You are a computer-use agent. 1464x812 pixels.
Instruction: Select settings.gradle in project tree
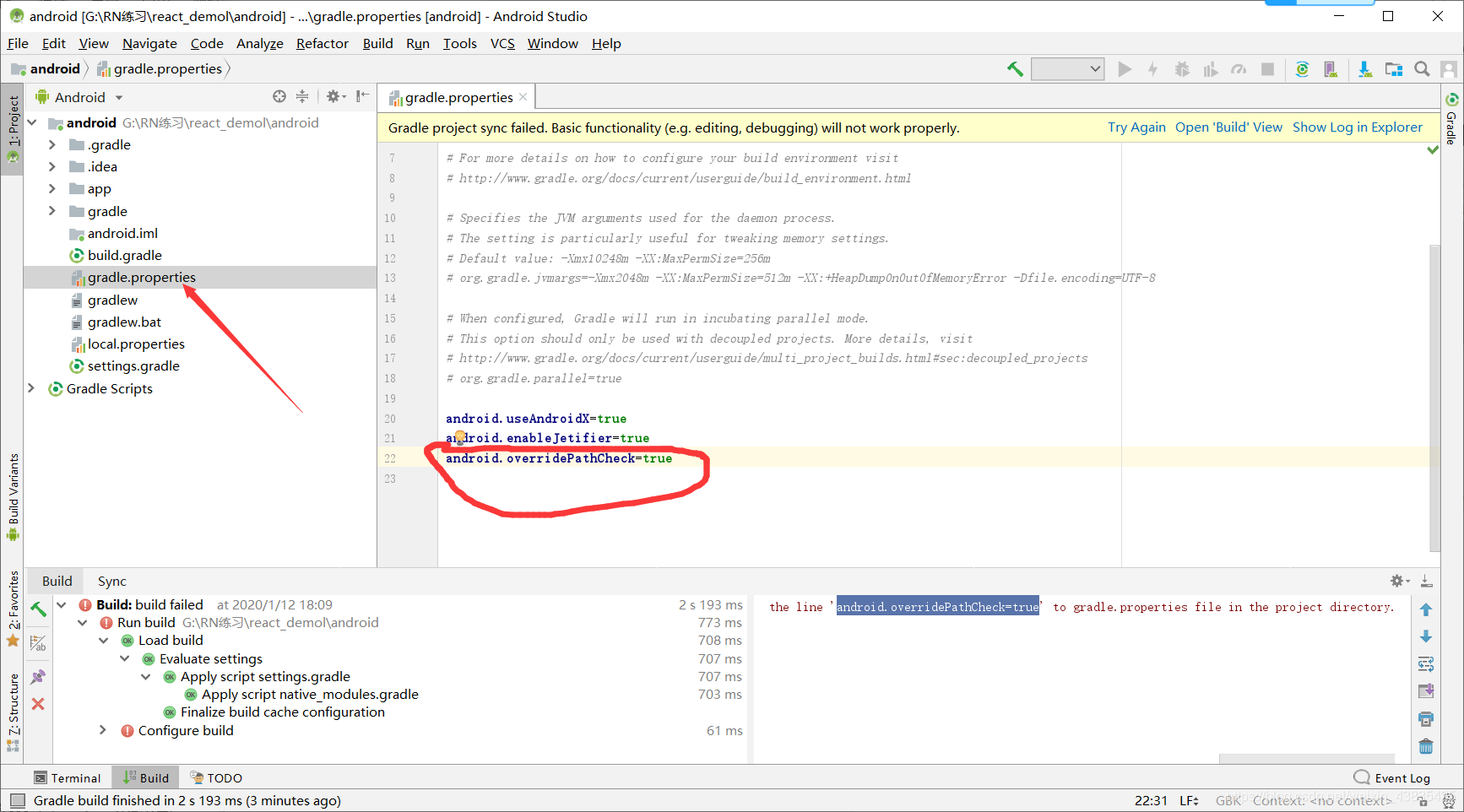tap(133, 365)
